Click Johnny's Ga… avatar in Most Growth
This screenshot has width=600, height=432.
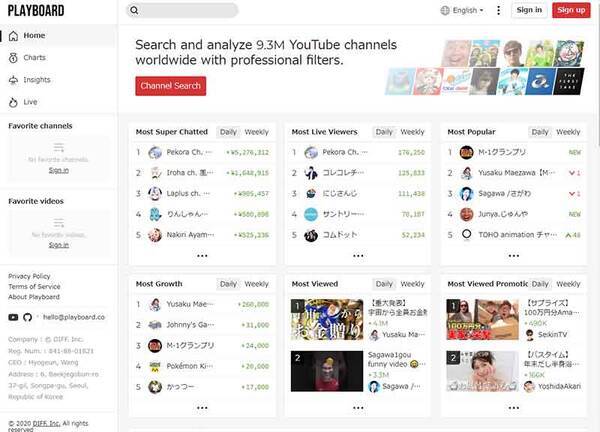(x=155, y=325)
